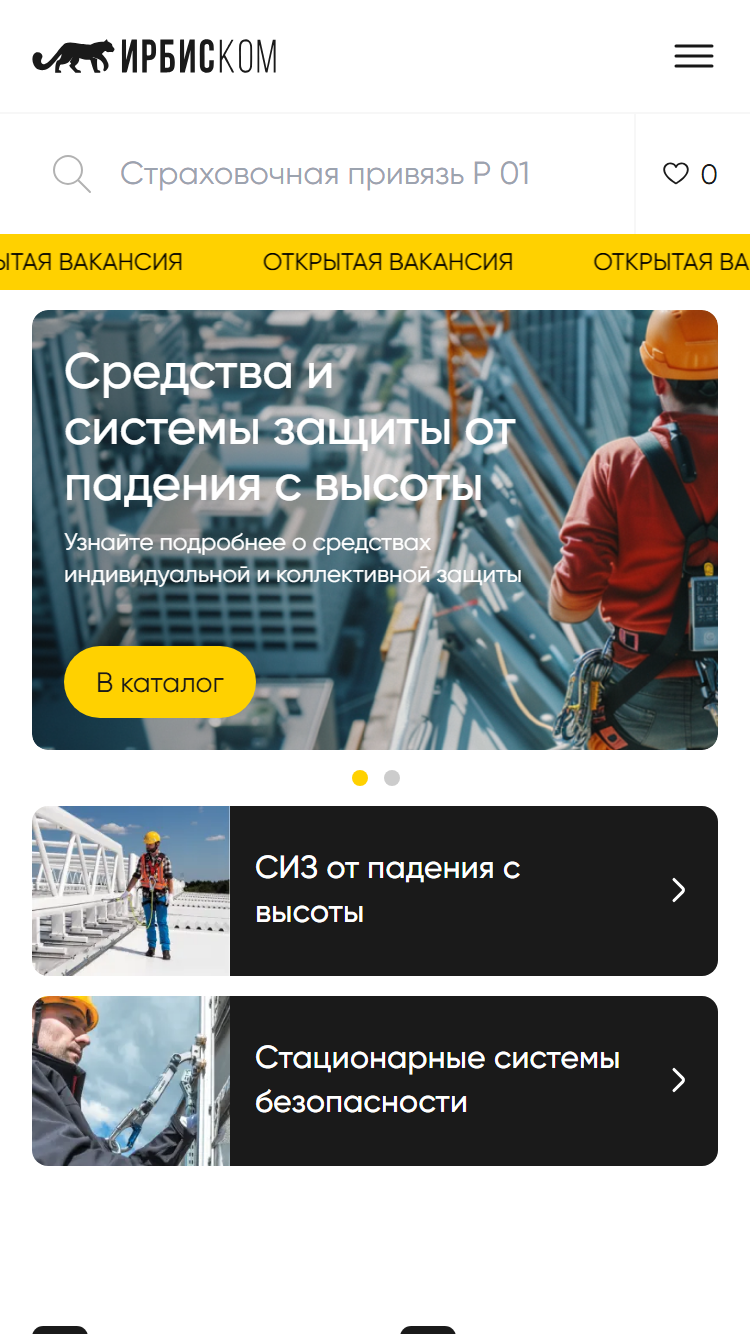Expand Стационарные системы безопасности chevron

click(679, 1080)
